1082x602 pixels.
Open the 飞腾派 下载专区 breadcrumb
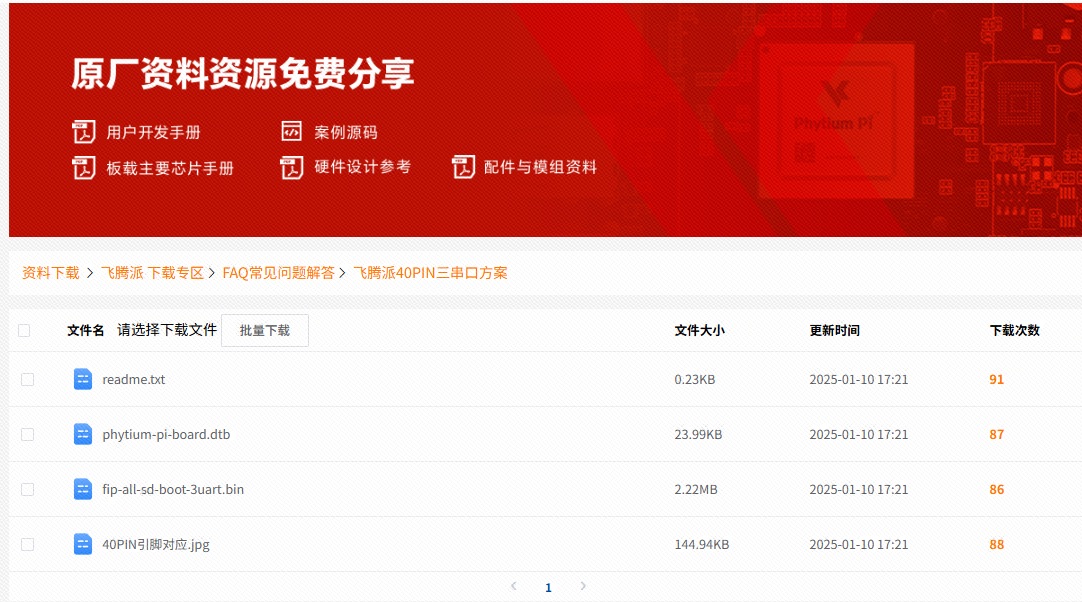coord(153,273)
